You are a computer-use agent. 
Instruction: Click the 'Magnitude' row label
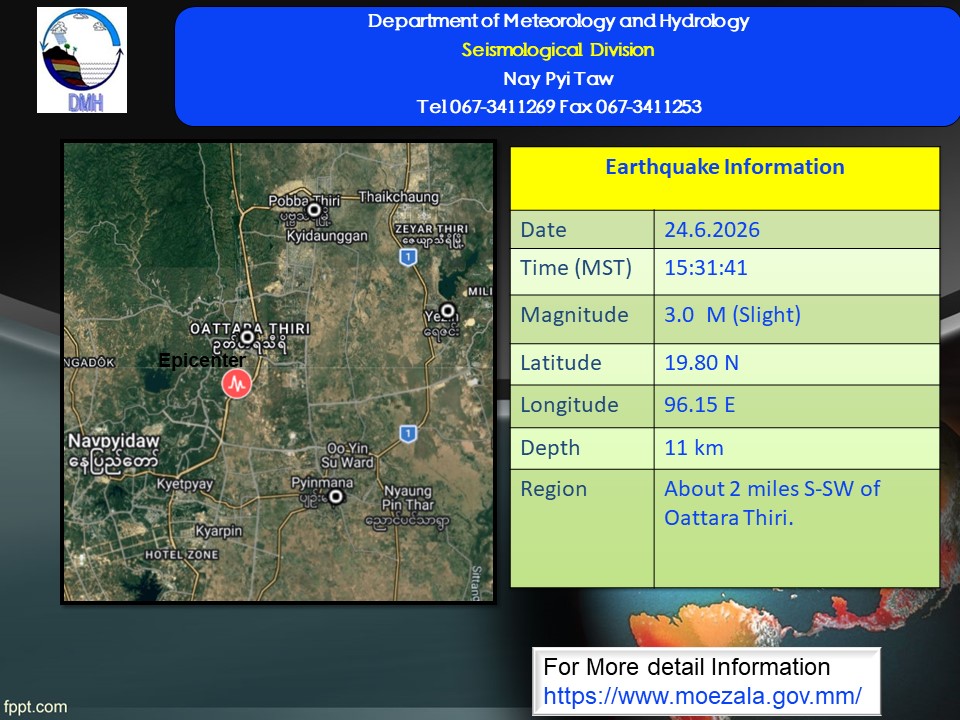(574, 315)
